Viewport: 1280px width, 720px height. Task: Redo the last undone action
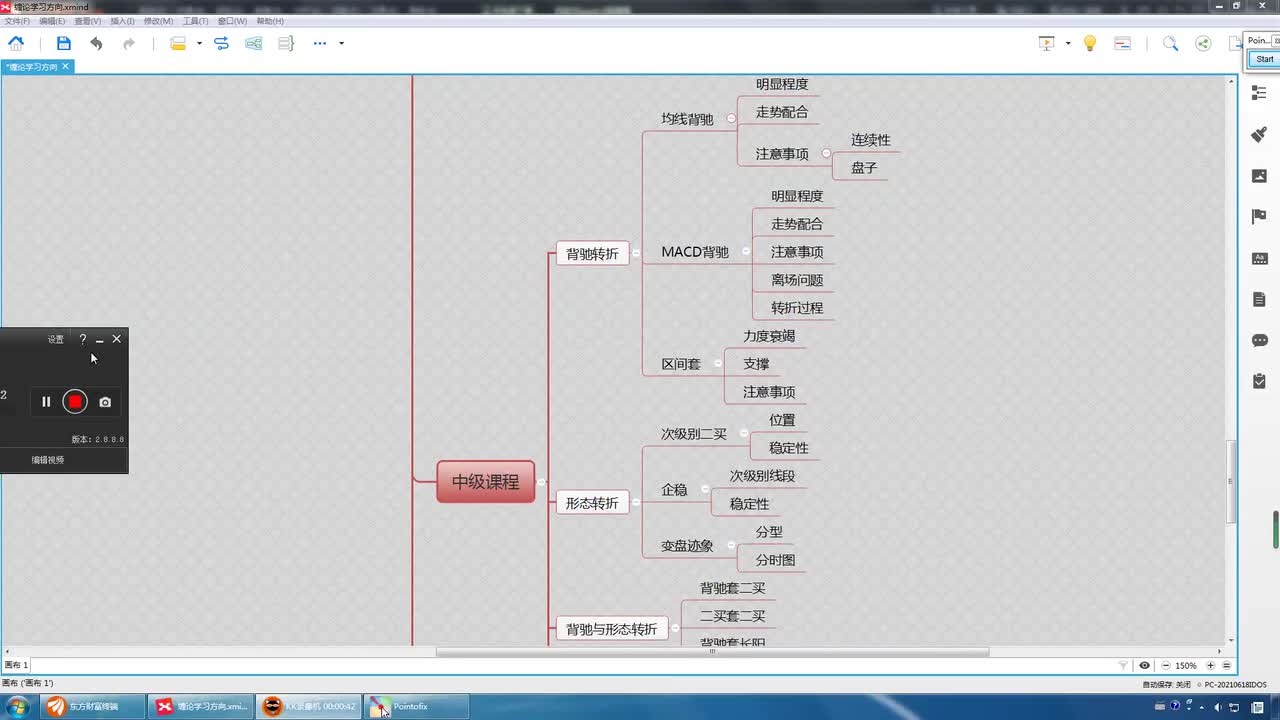129,43
